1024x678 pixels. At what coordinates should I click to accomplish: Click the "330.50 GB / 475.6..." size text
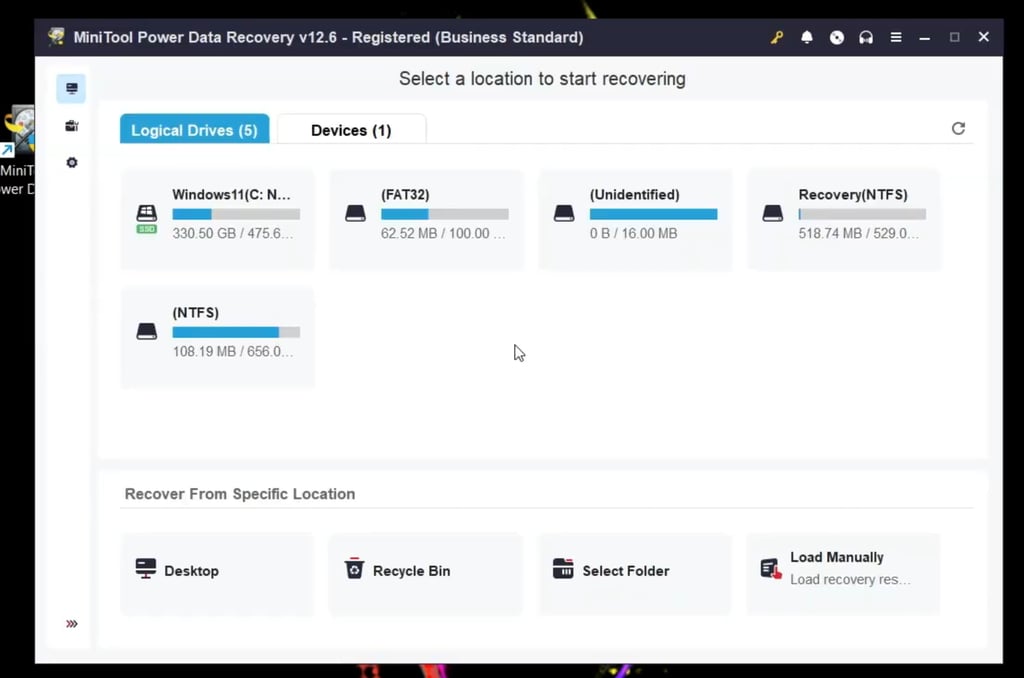(232, 233)
